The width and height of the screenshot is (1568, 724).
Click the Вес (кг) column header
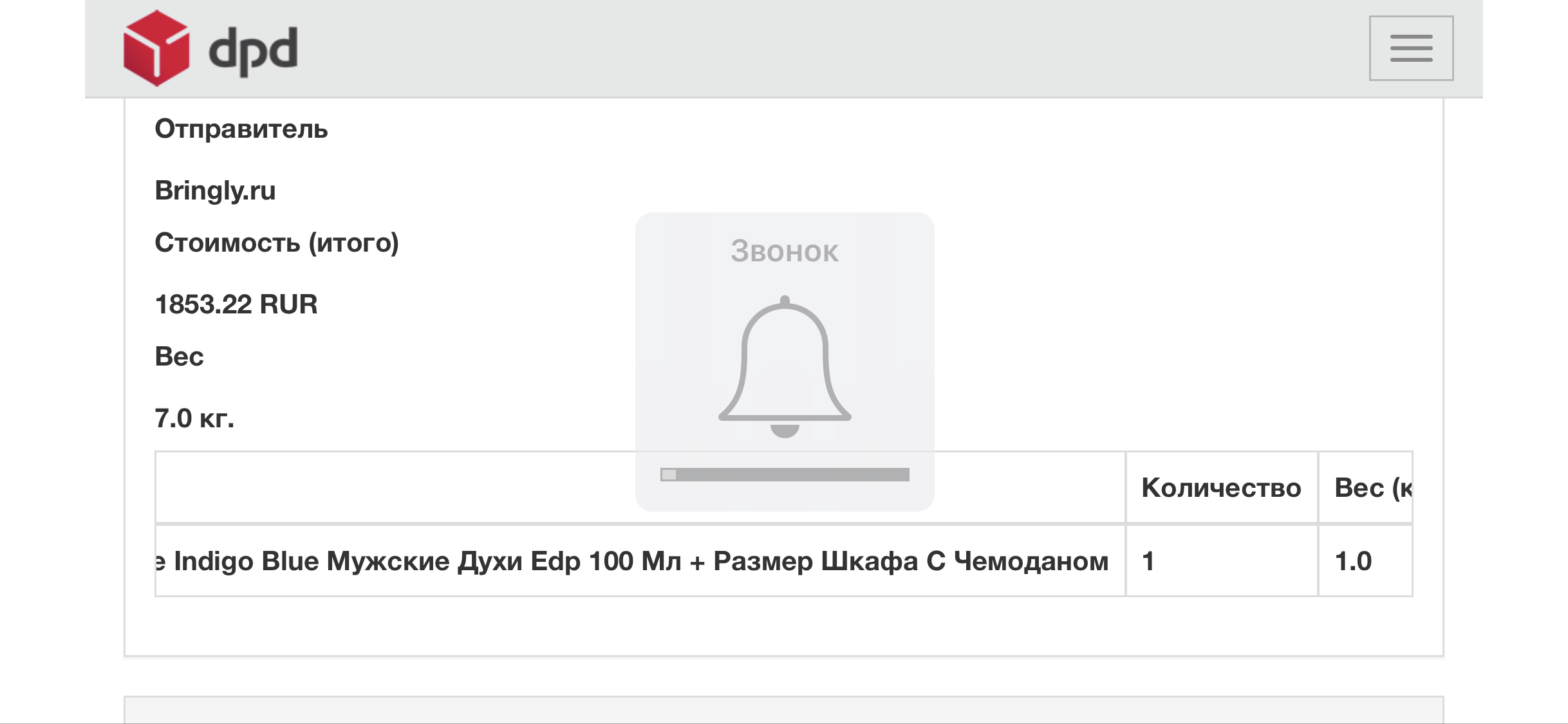click(1366, 488)
